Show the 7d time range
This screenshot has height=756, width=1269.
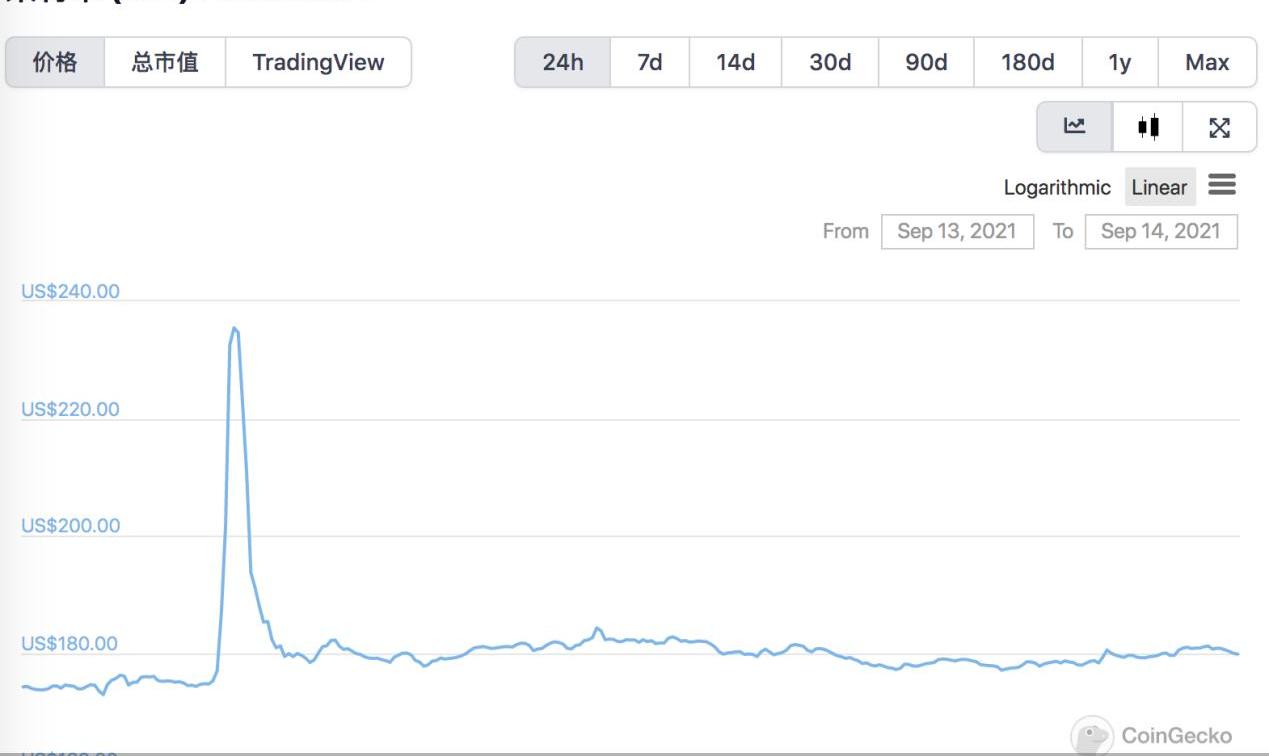650,62
